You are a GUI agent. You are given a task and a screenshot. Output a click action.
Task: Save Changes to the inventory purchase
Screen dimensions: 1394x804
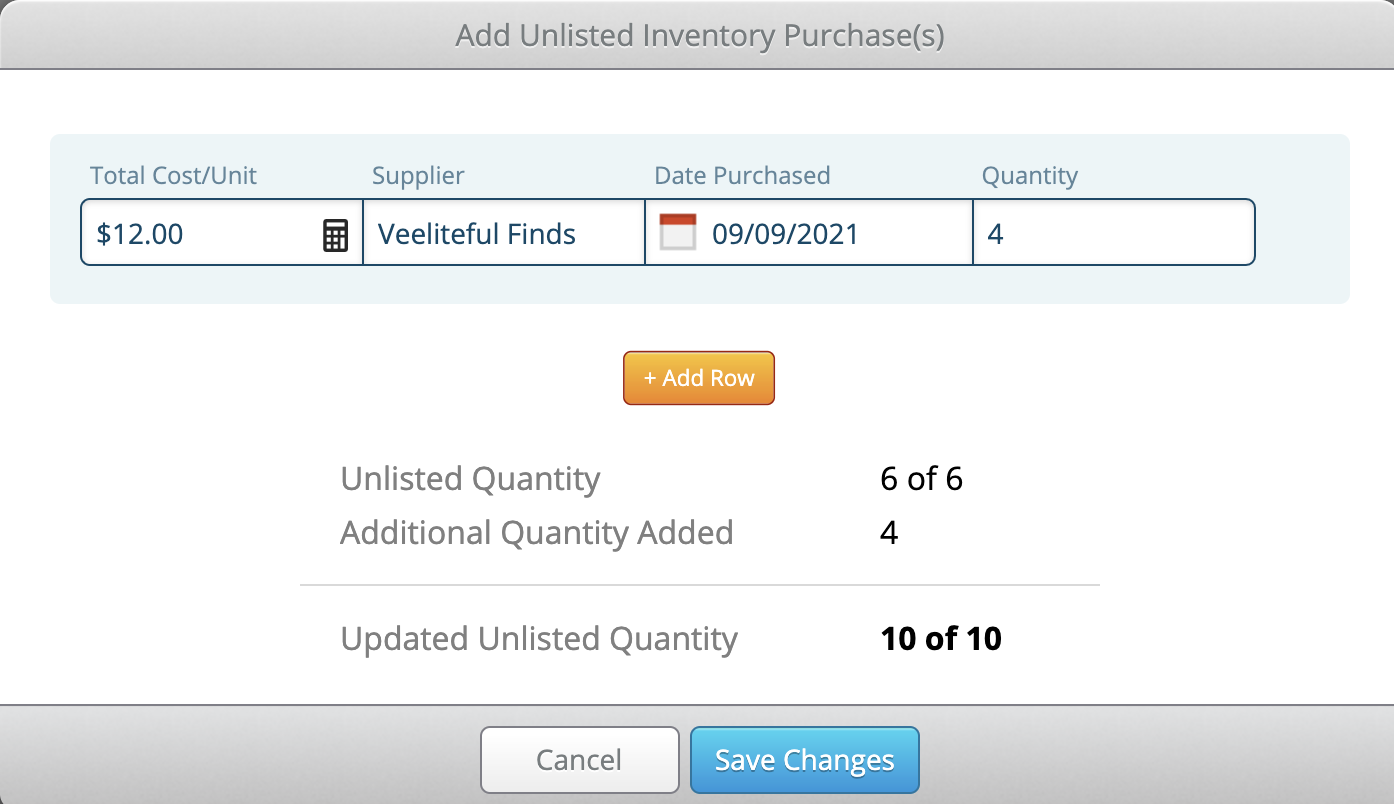(x=804, y=760)
